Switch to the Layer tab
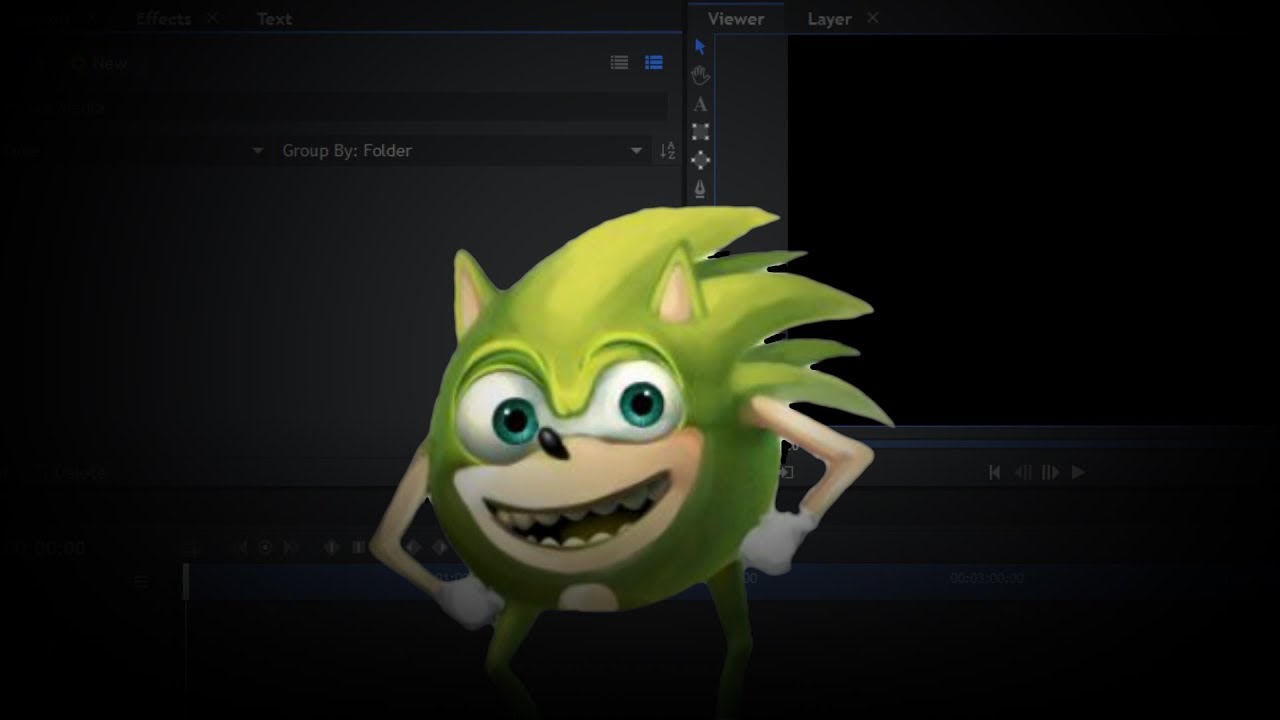 tap(829, 19)
